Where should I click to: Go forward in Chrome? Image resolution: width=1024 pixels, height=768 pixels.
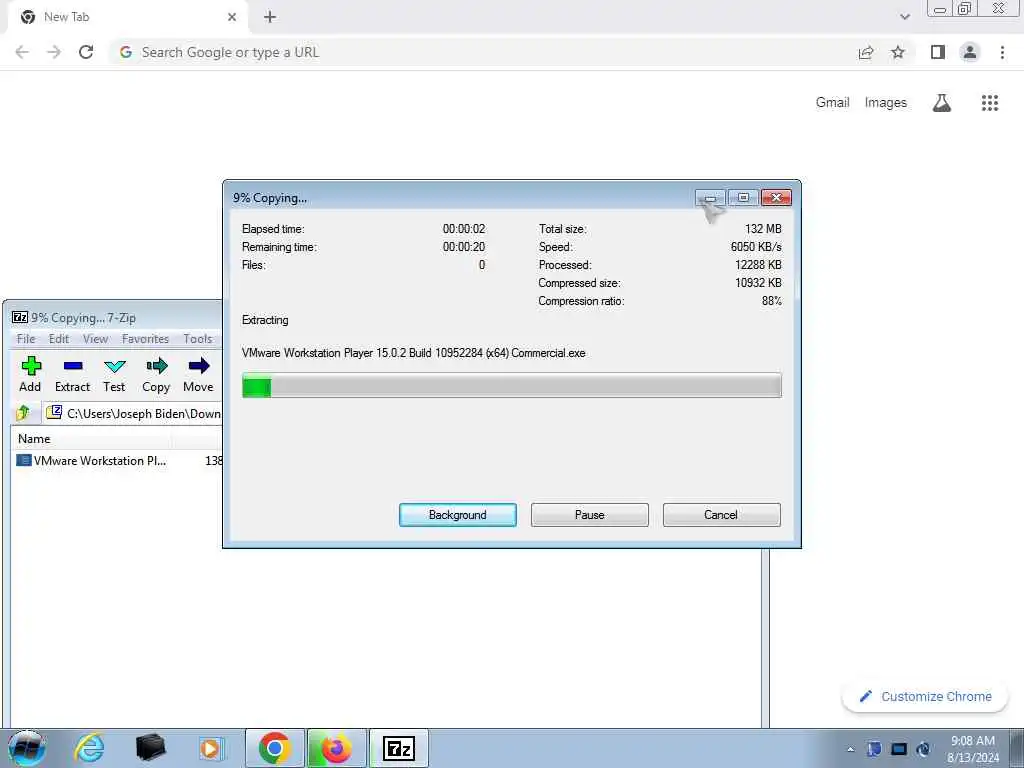pyautogui.click(x=54, y=52)
